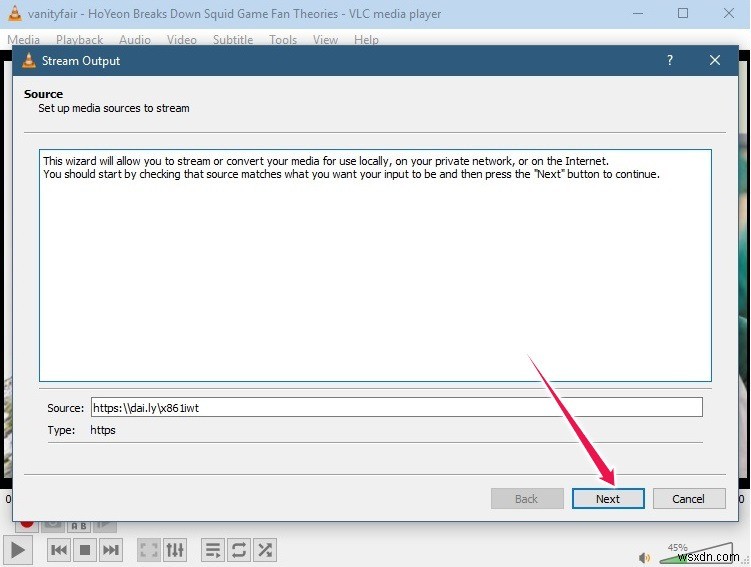The image size is (751, 567).
Task: Mute audio via speaker icon
Action: [644, 557]
